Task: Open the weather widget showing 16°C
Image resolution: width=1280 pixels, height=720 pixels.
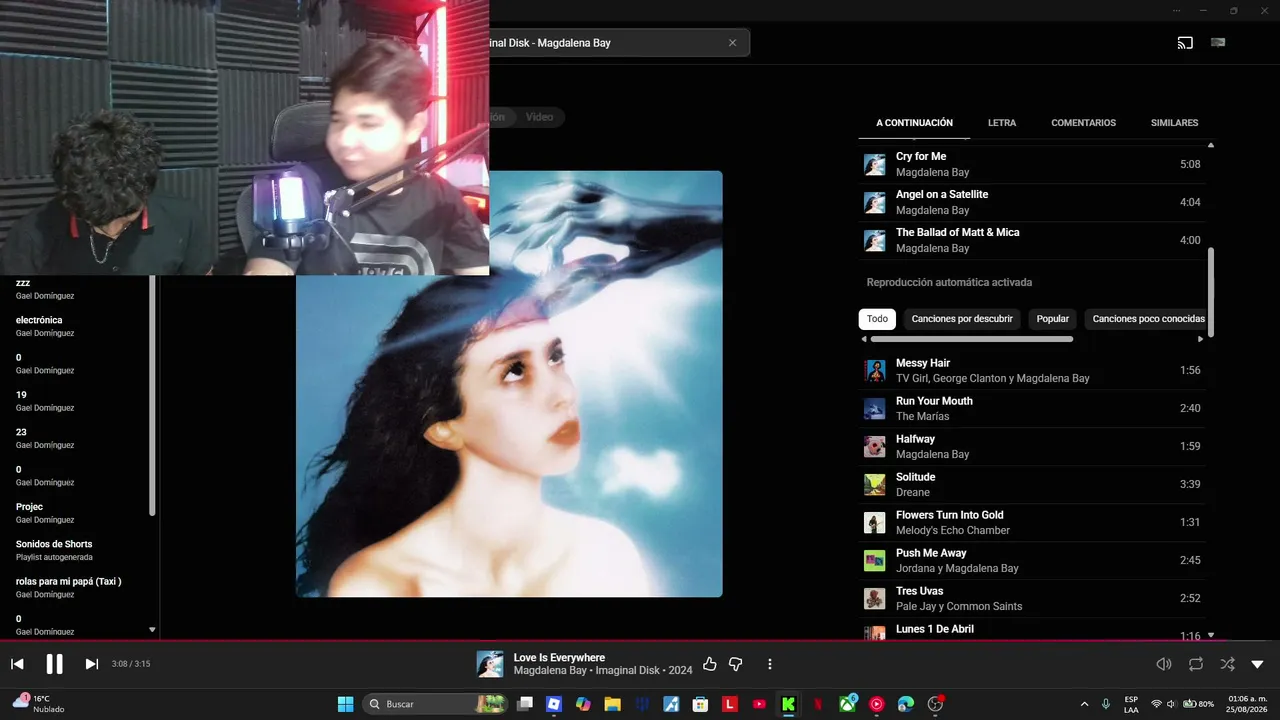Action: click(38, 704)
